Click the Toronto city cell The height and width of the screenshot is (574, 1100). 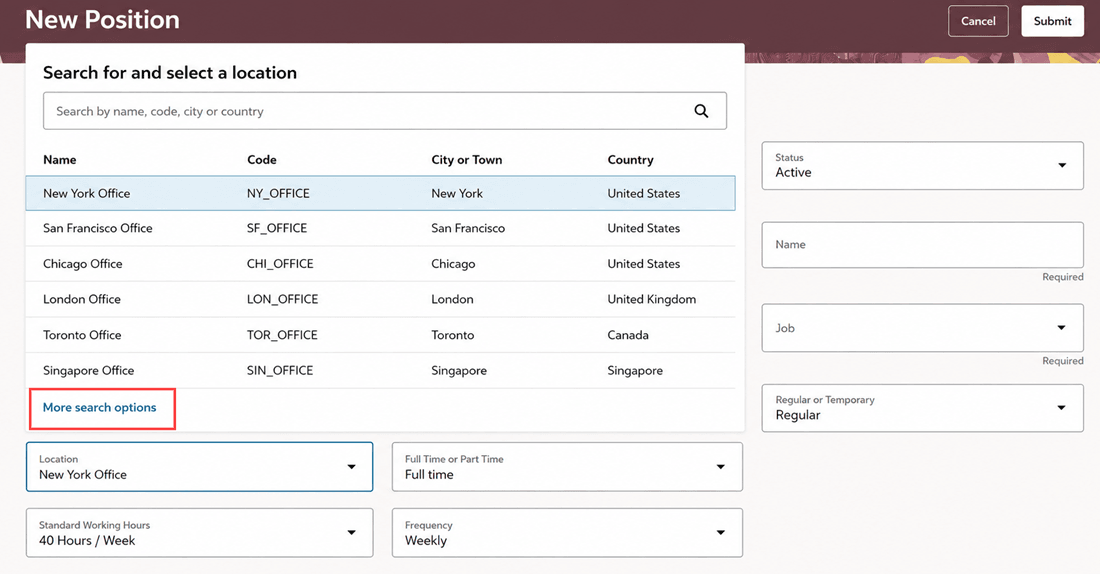[452, 335]
